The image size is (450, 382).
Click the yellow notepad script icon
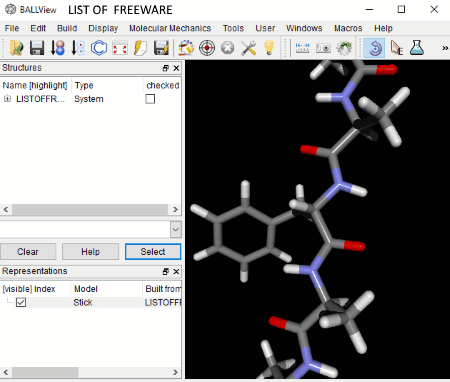click(x=140, y=48)
